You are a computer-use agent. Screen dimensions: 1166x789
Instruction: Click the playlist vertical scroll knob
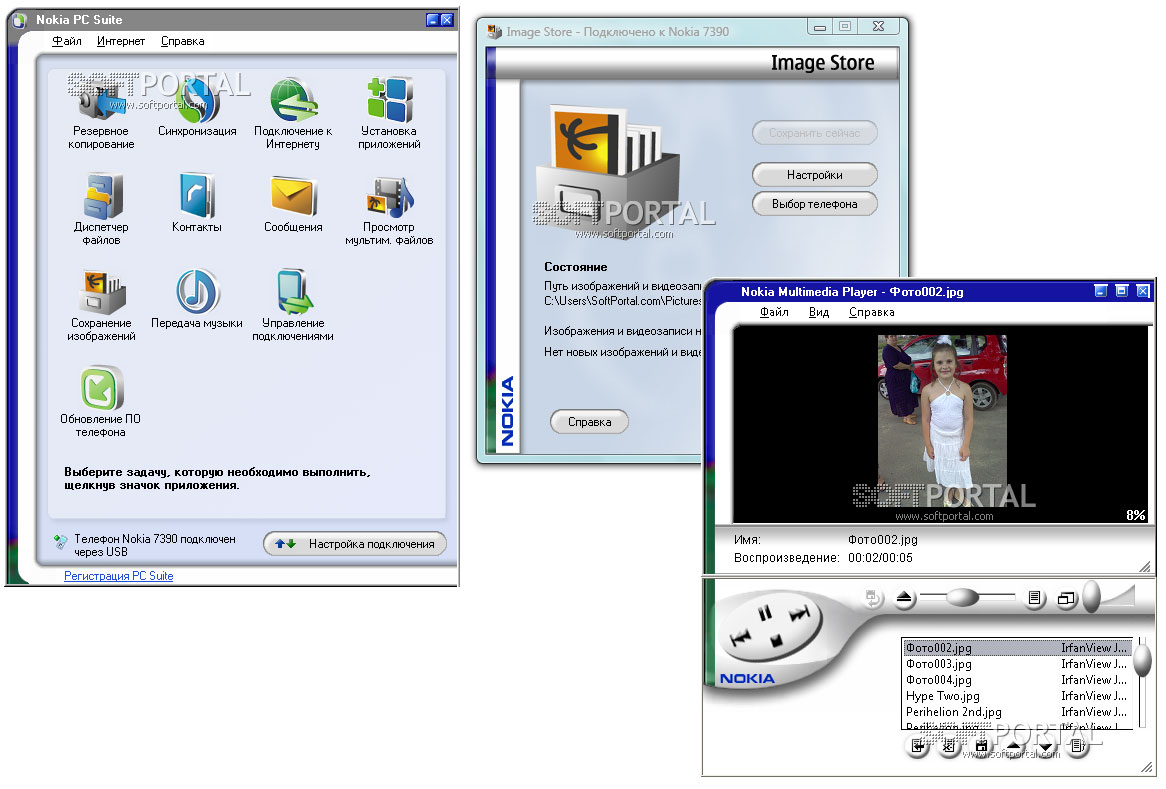coord(1143,661)
